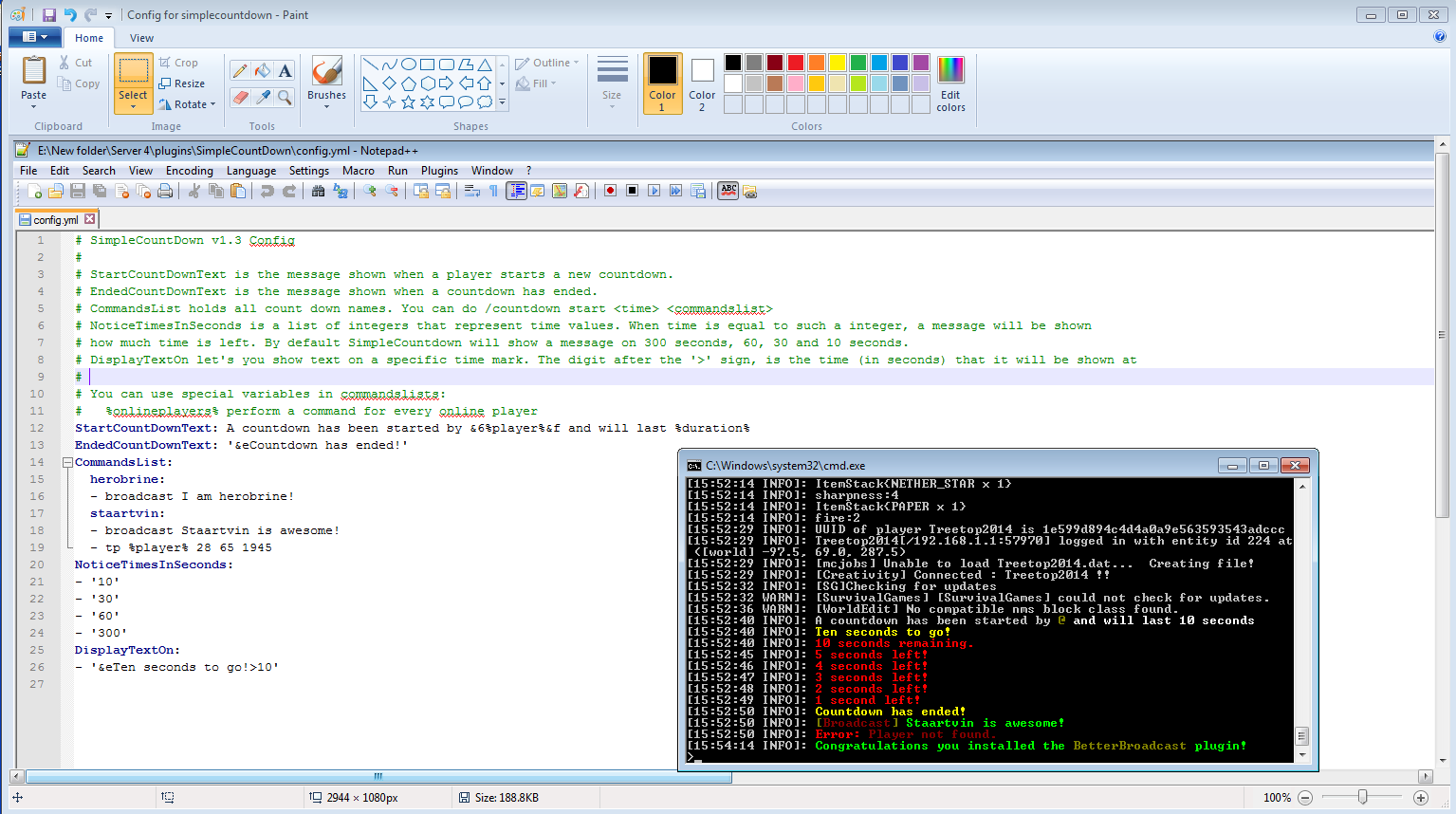Toggle the Color 2 selector
This screenshot has height=814, width=1456.
(x=702, y=83)
